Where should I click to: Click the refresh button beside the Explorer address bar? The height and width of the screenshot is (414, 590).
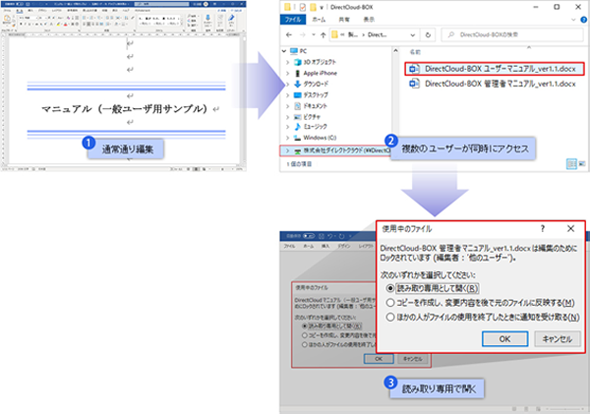(428, 35)
